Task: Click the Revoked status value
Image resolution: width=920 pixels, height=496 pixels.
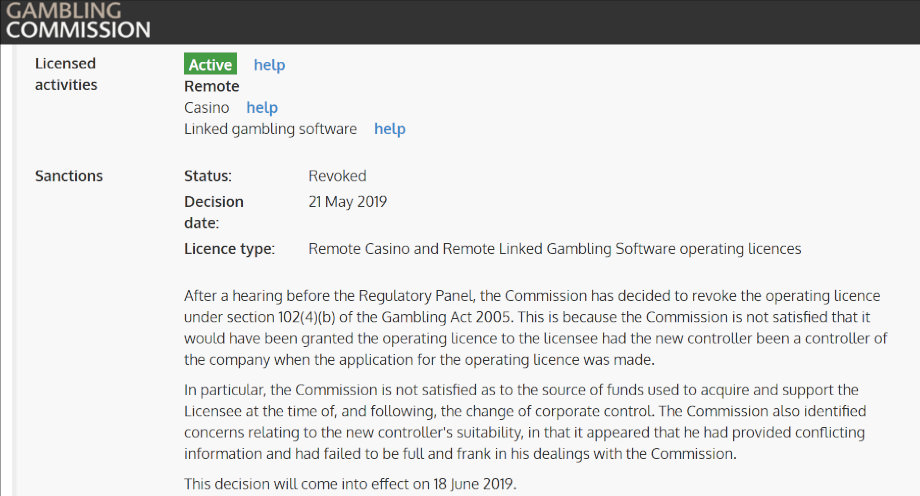Action: click(337, 176)
